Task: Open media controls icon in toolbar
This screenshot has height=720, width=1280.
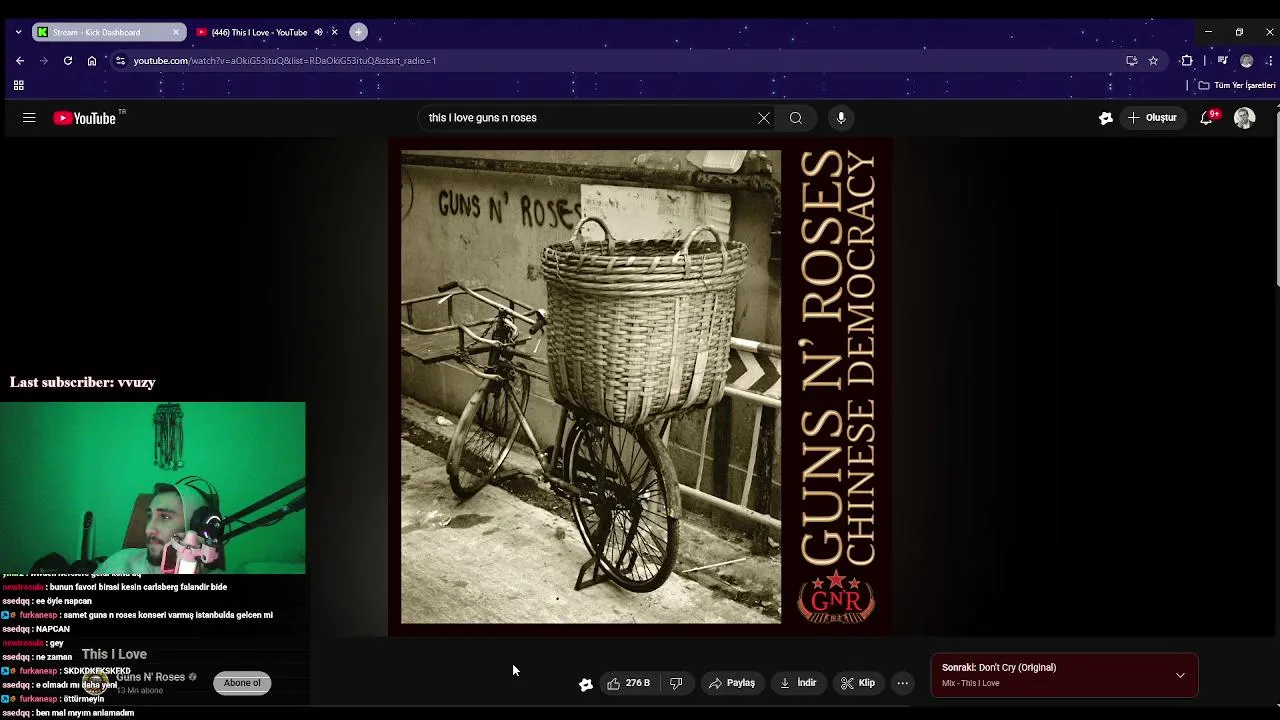Action: 1222,61
